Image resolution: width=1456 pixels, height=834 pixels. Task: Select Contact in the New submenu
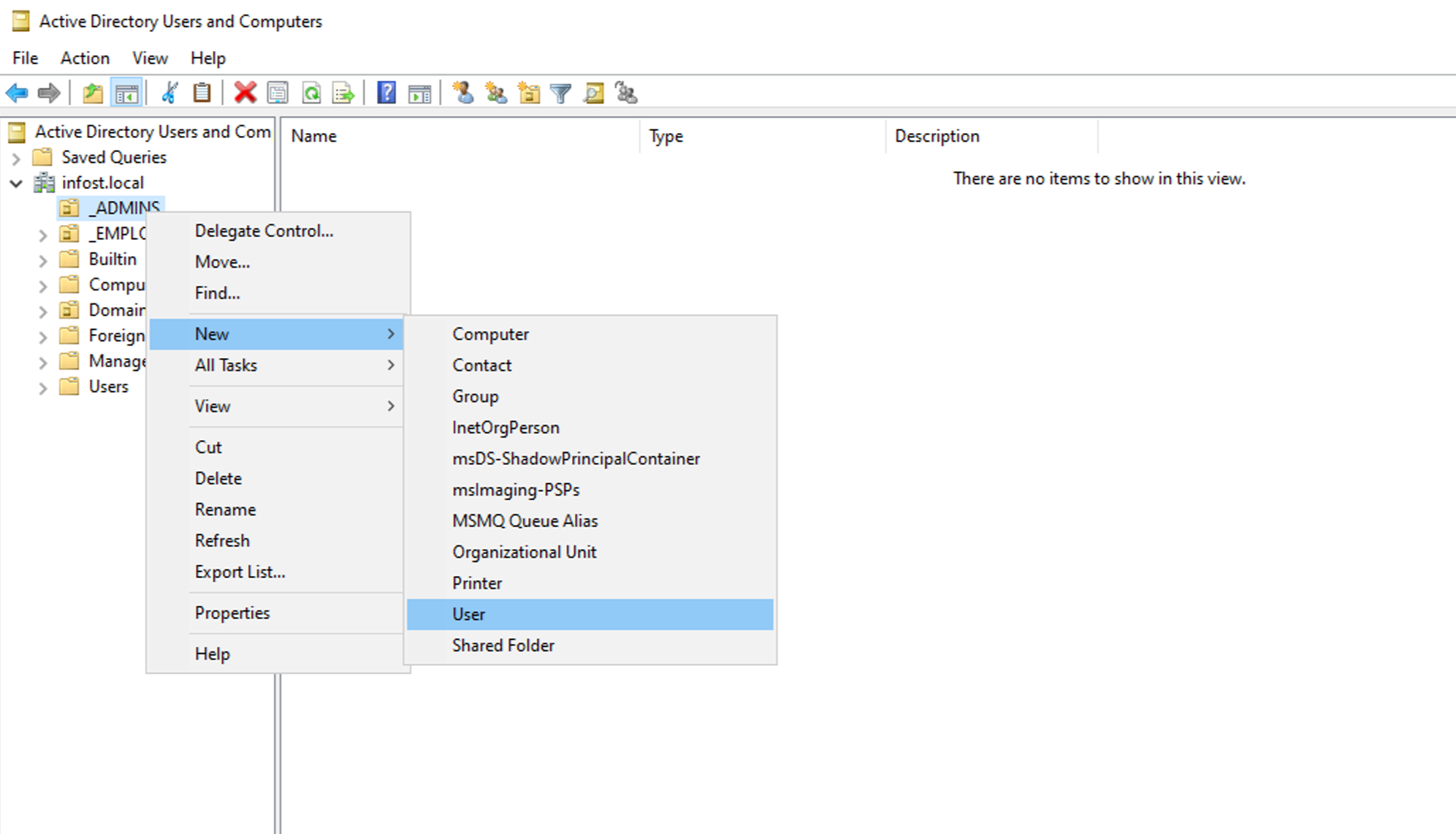[590, 365]
